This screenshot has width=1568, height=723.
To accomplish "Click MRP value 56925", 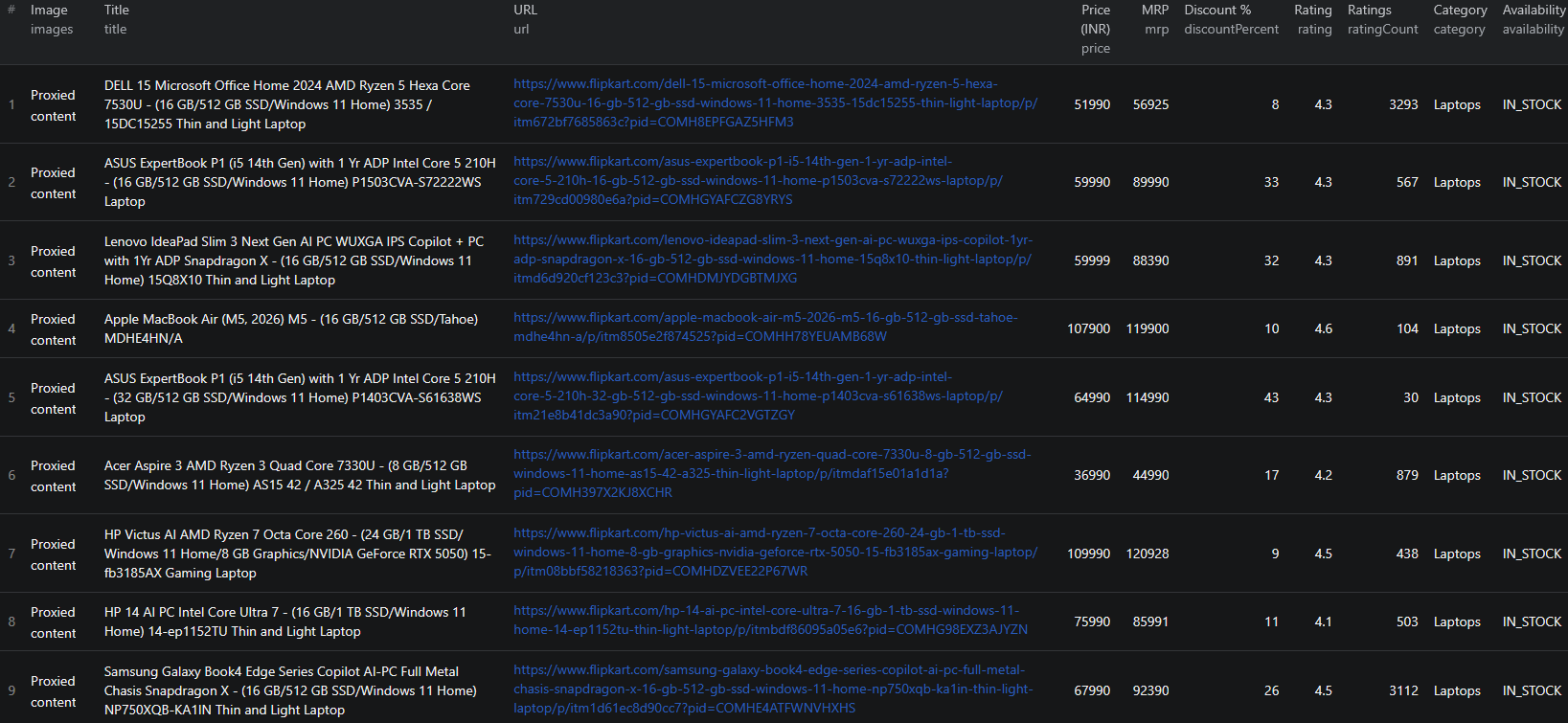I will pos(1150,104).
